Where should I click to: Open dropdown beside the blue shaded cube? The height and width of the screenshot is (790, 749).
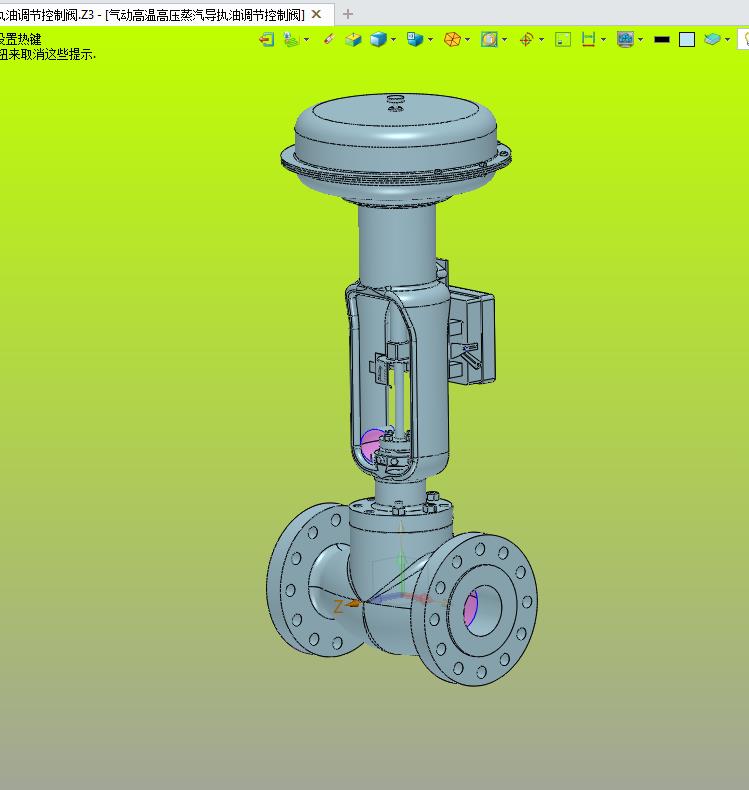coord(393,39)
